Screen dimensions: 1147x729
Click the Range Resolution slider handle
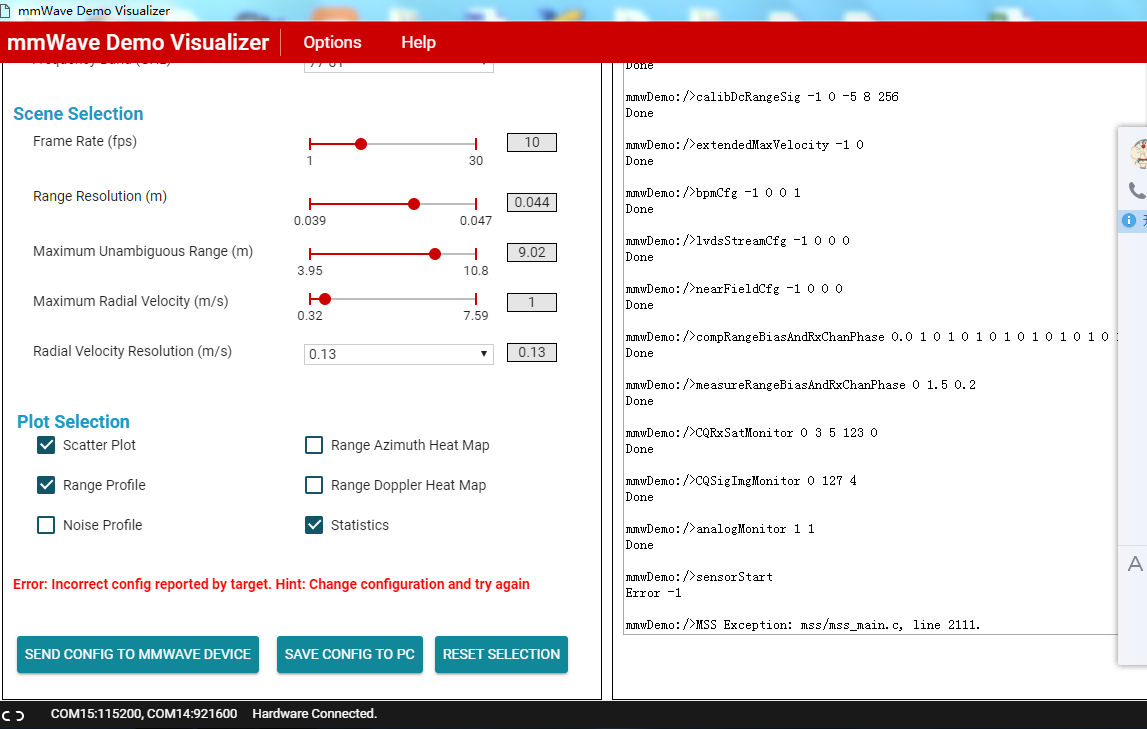click(414, 204)
